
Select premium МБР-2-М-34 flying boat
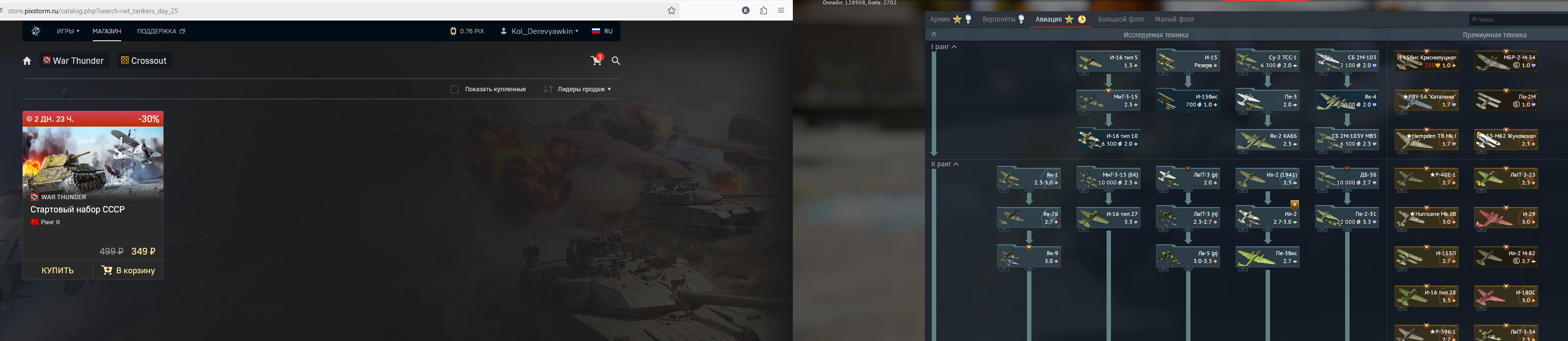coord(1506,61)
